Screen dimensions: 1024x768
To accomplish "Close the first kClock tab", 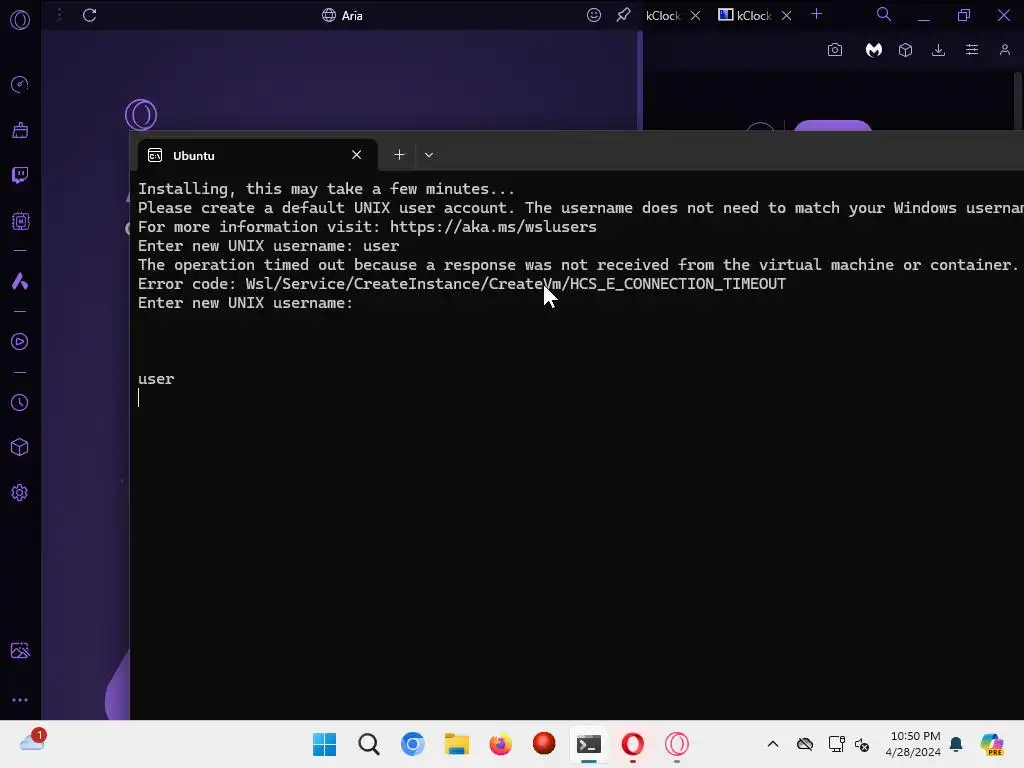I will click(x=696, y=15).
